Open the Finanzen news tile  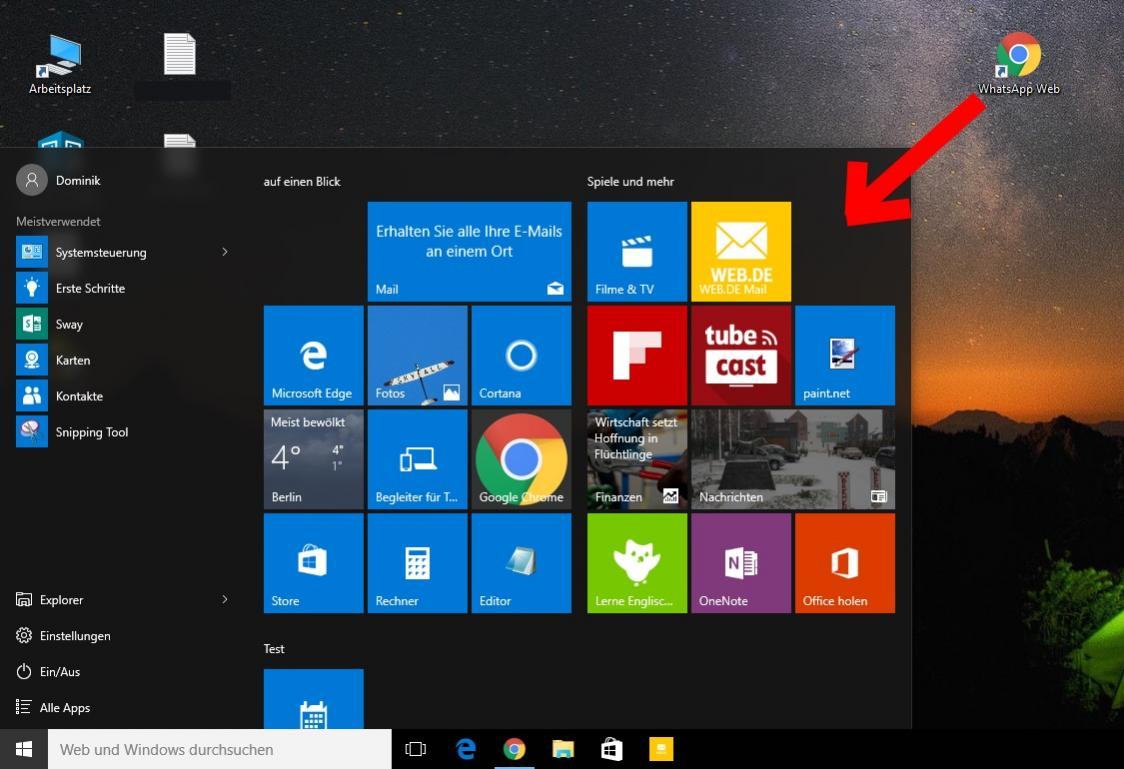point(637,459)
